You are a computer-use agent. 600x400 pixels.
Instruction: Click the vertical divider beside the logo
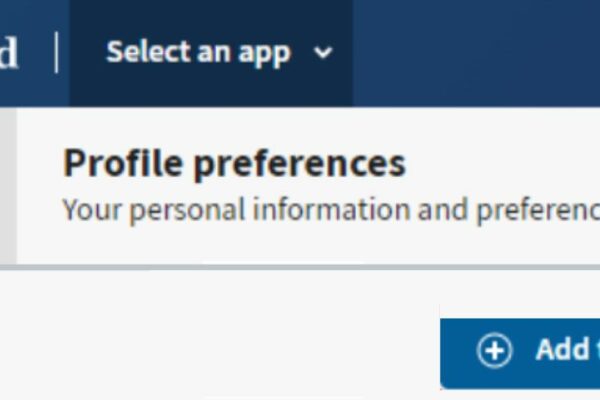pyautogui.click(x=56, y=52)
